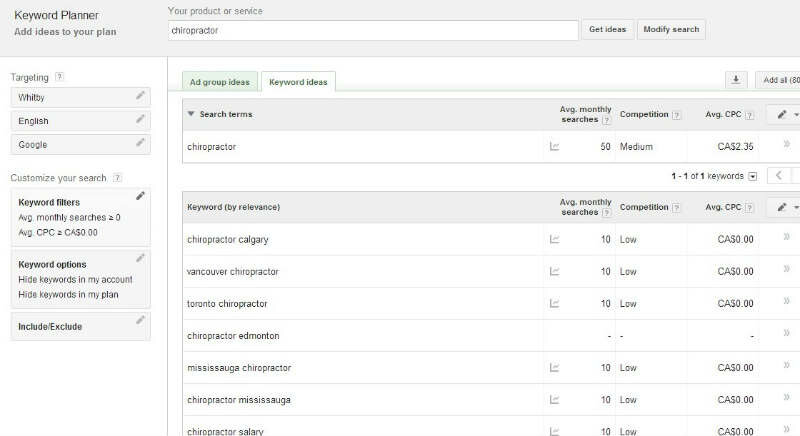The height and width of the screenshot is (436, 800).
Task: Click keyword text chiropractor edmonton
Action: point(233,336)
